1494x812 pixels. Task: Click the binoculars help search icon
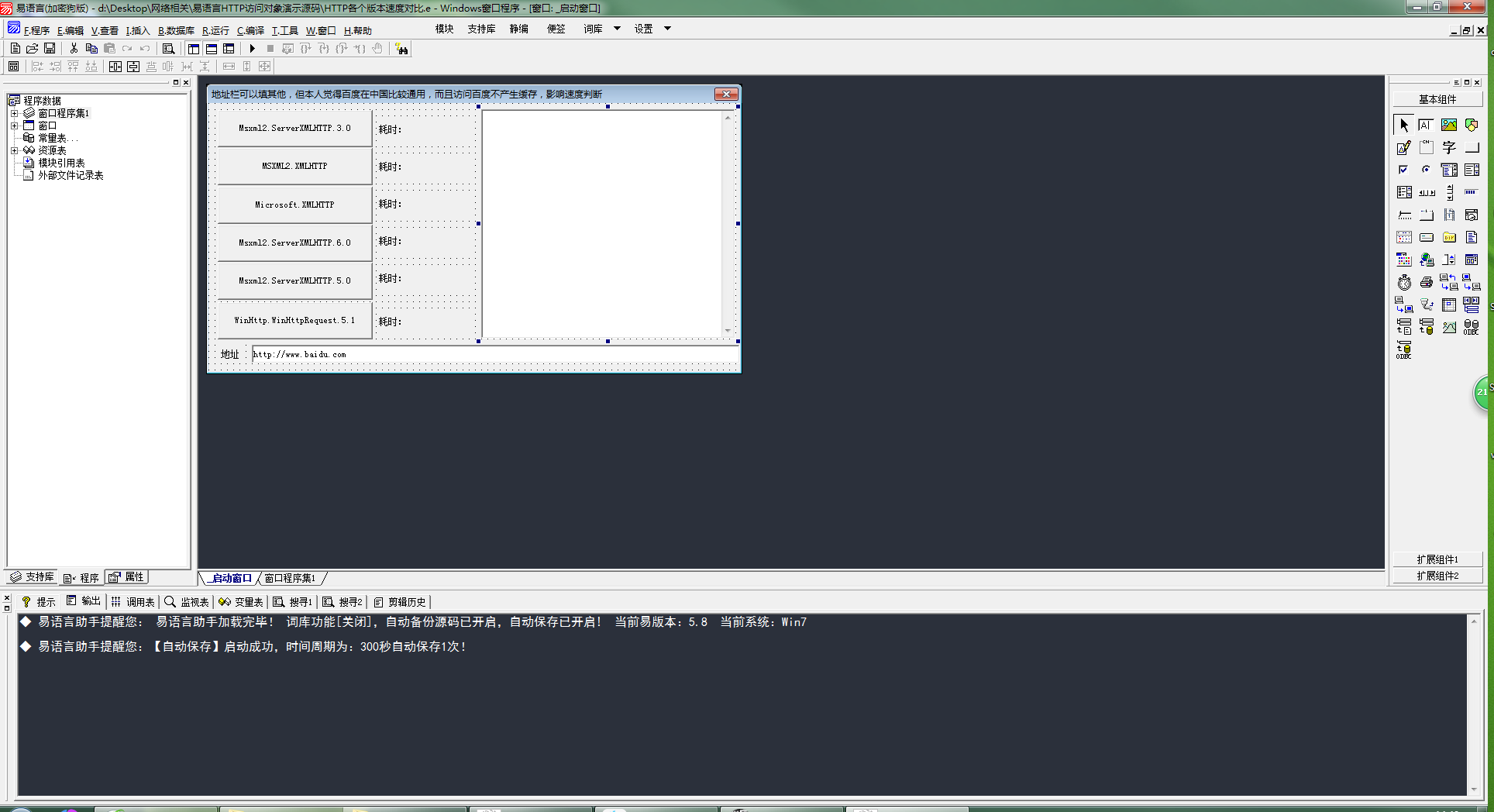(401, 49)
